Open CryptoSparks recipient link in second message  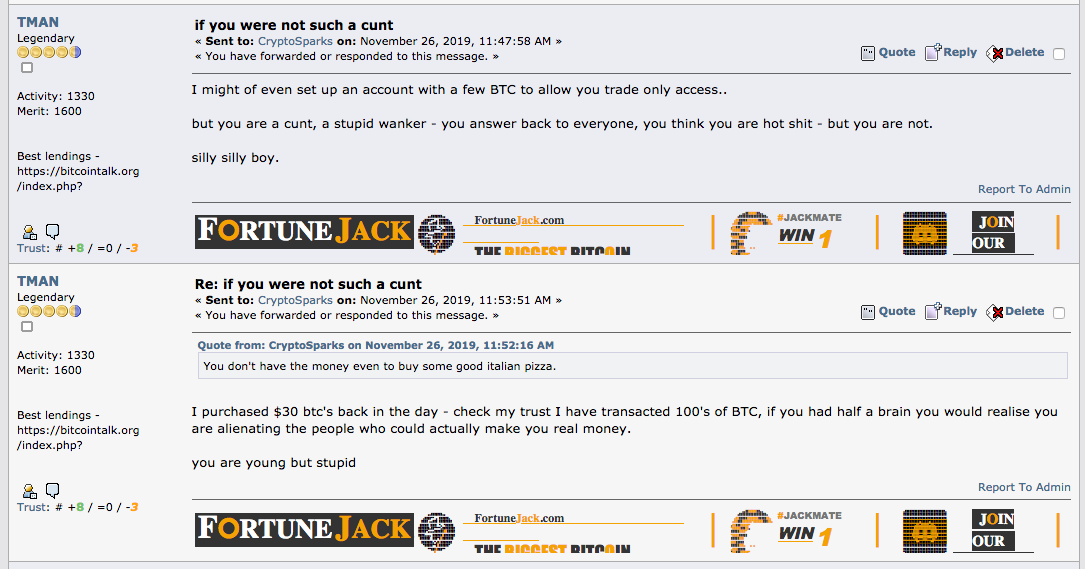tap(295, 300)
